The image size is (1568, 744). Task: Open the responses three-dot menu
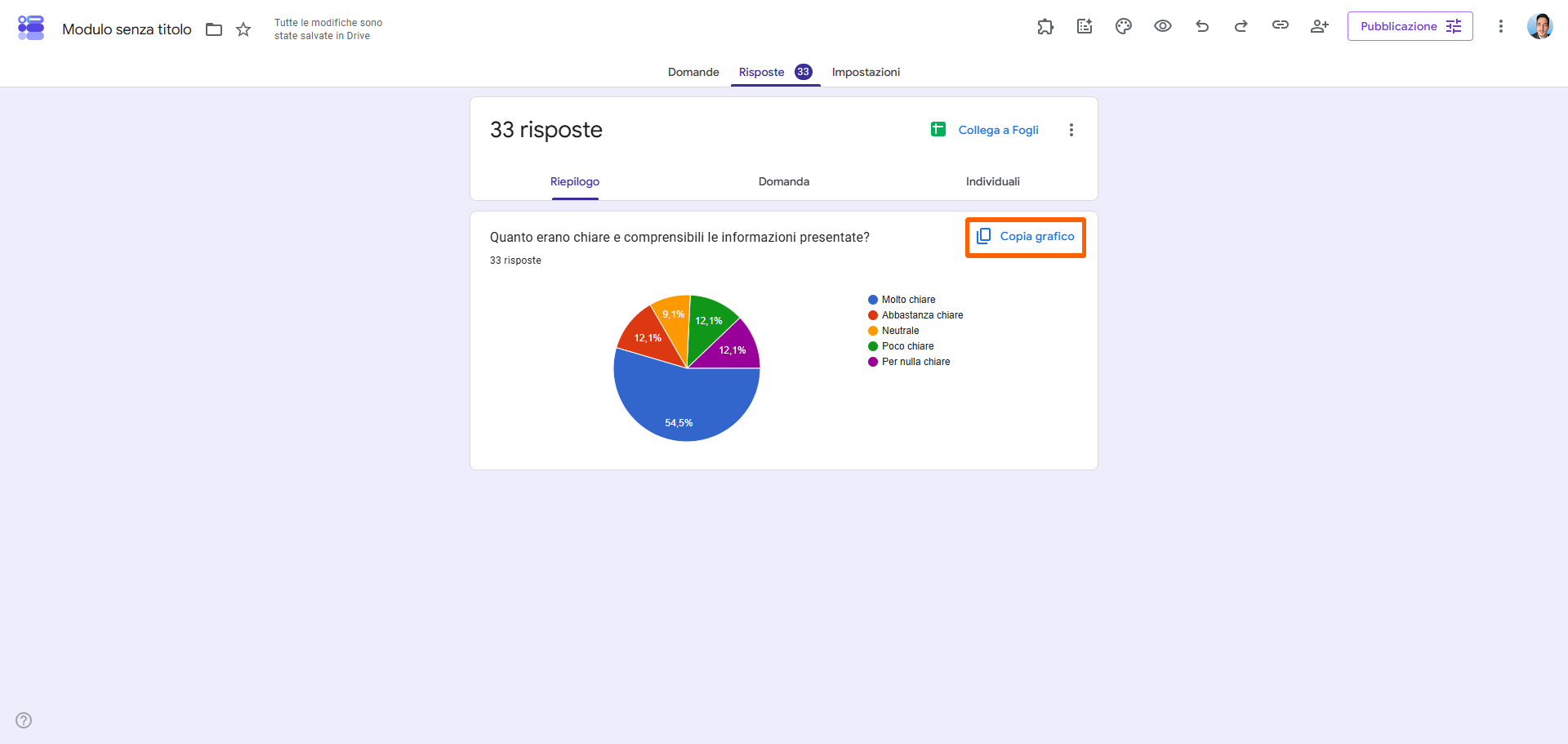point(1071,130)
